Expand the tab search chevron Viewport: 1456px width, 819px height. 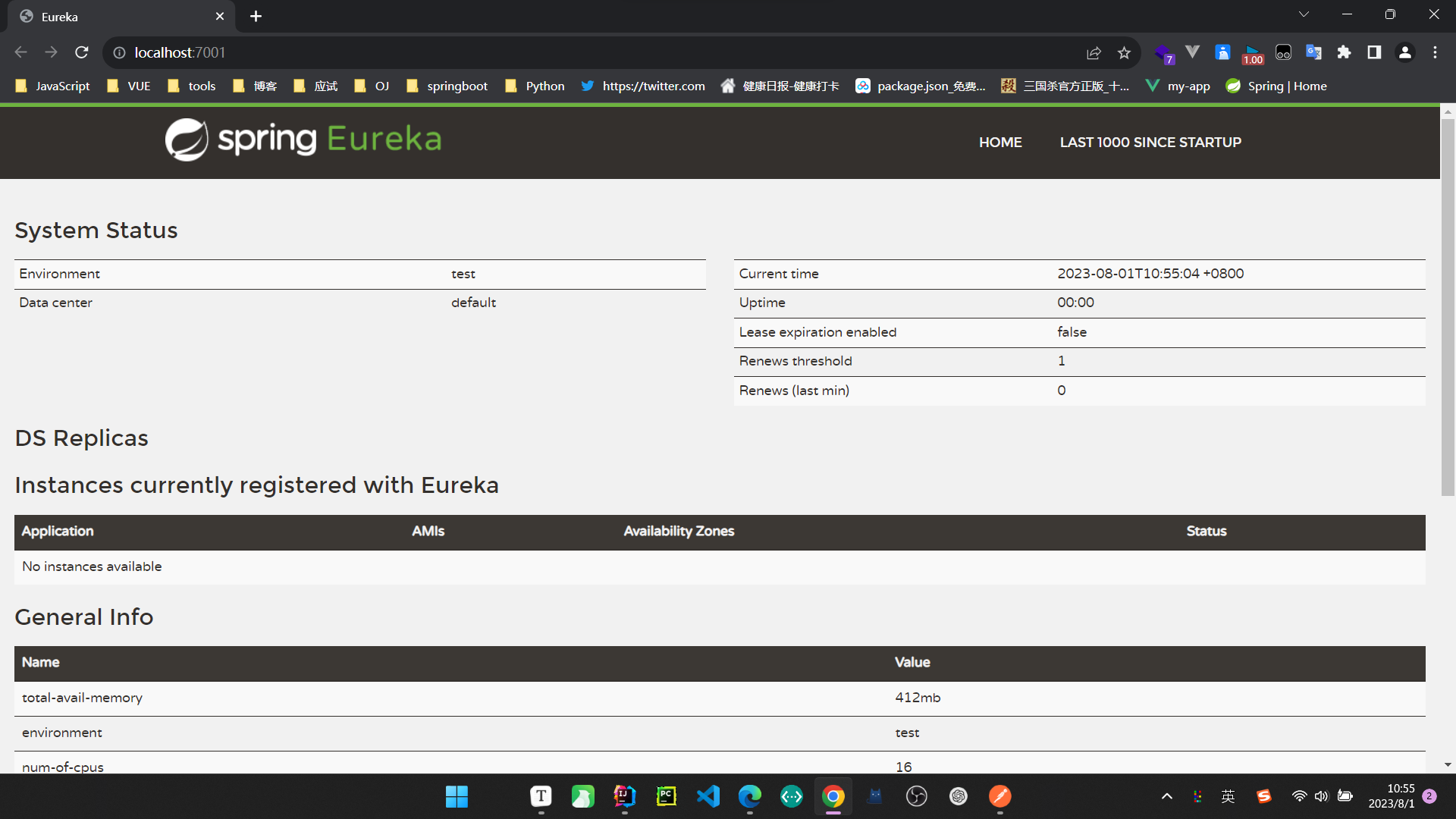pyautogui.click(x=1304, y=14)
